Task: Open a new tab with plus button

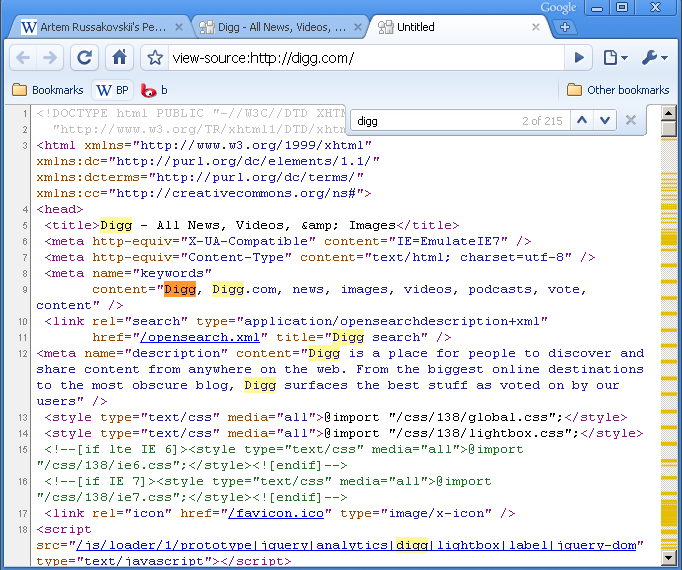Action: 565,27
